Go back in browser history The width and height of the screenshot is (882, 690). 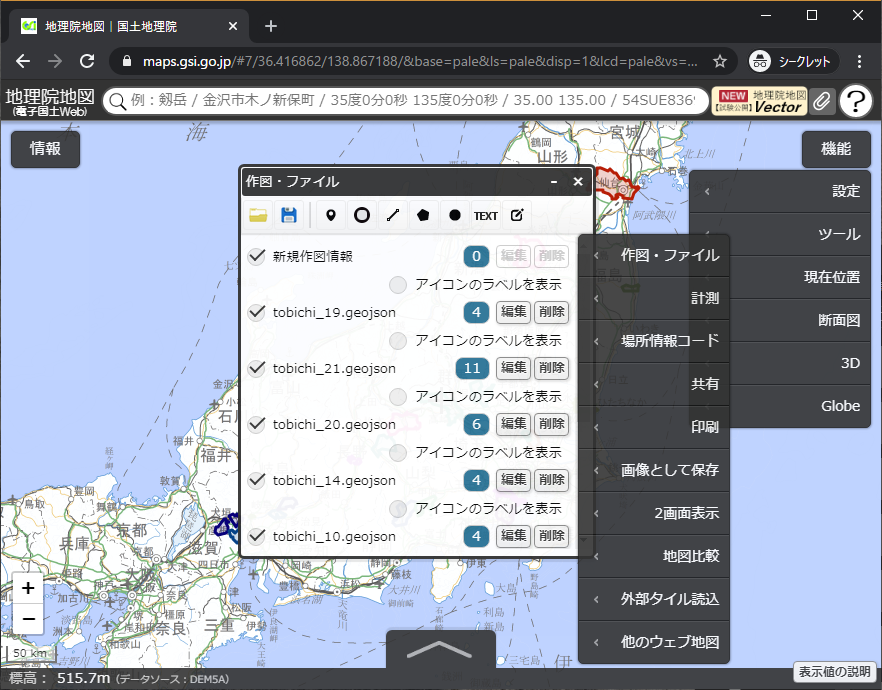tap(23, 61)
